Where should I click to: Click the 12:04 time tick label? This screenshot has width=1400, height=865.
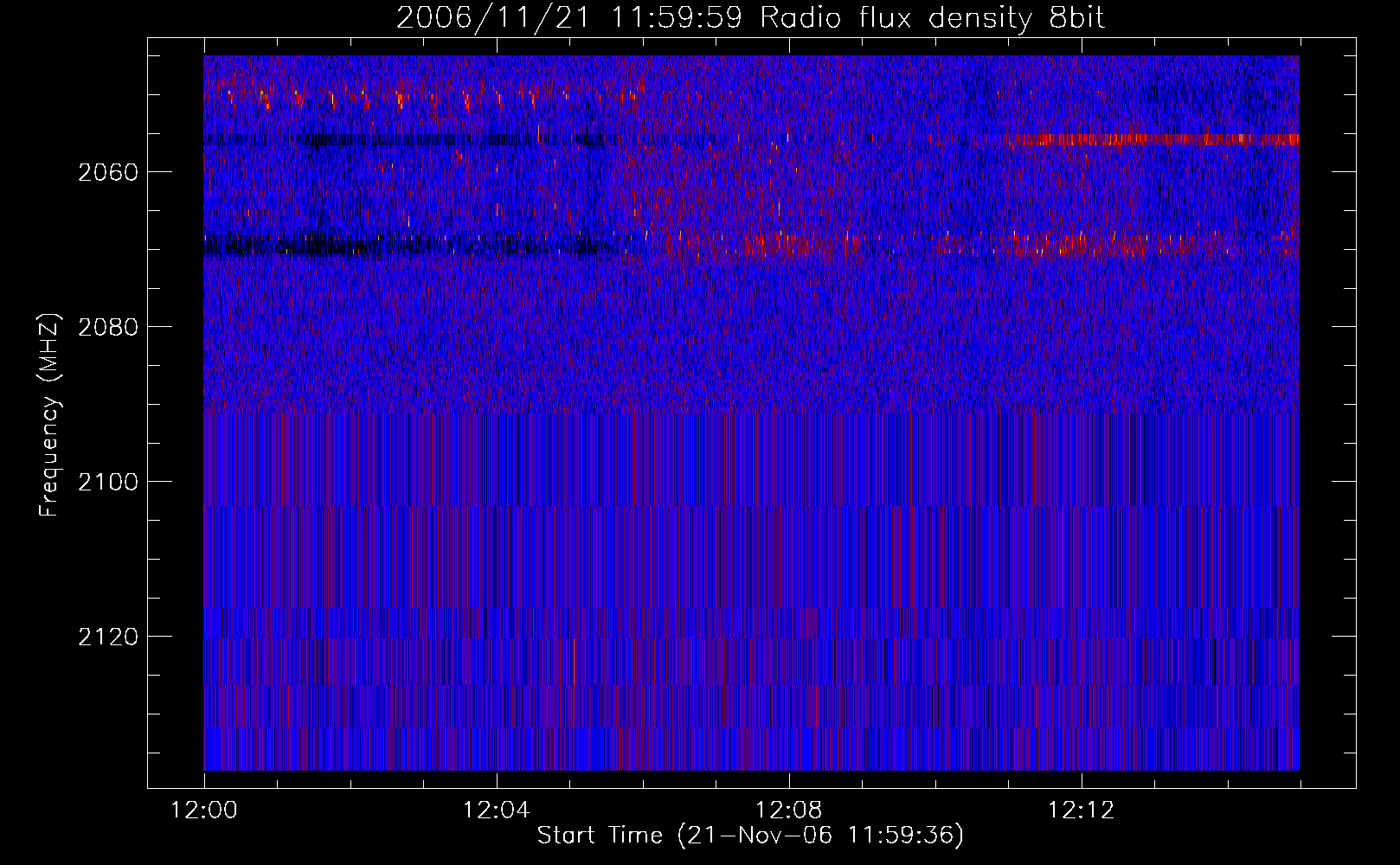tap(497, 811)
